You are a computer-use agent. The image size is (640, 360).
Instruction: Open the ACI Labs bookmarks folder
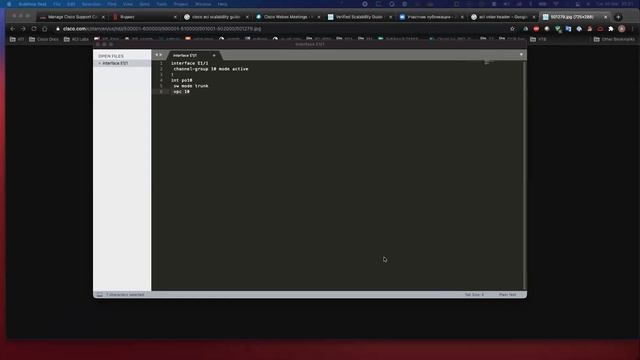click(76, 40)
